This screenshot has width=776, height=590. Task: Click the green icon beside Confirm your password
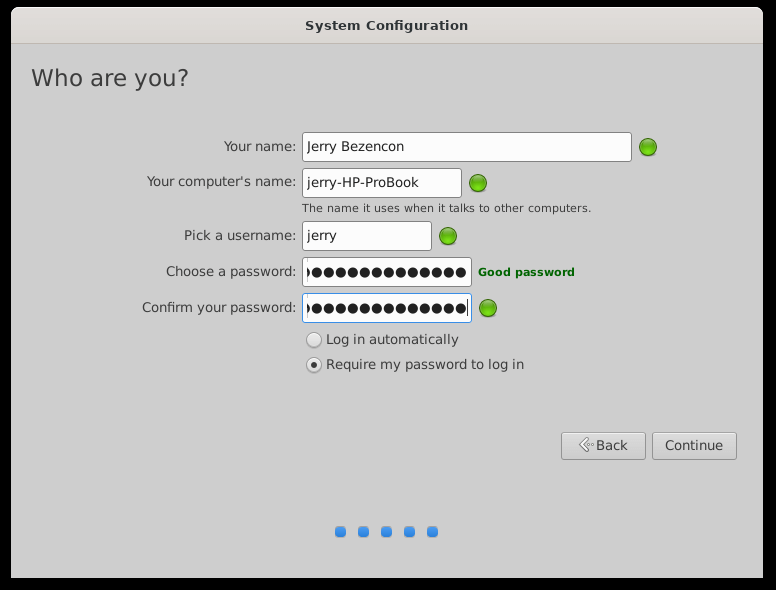(488, 308)
